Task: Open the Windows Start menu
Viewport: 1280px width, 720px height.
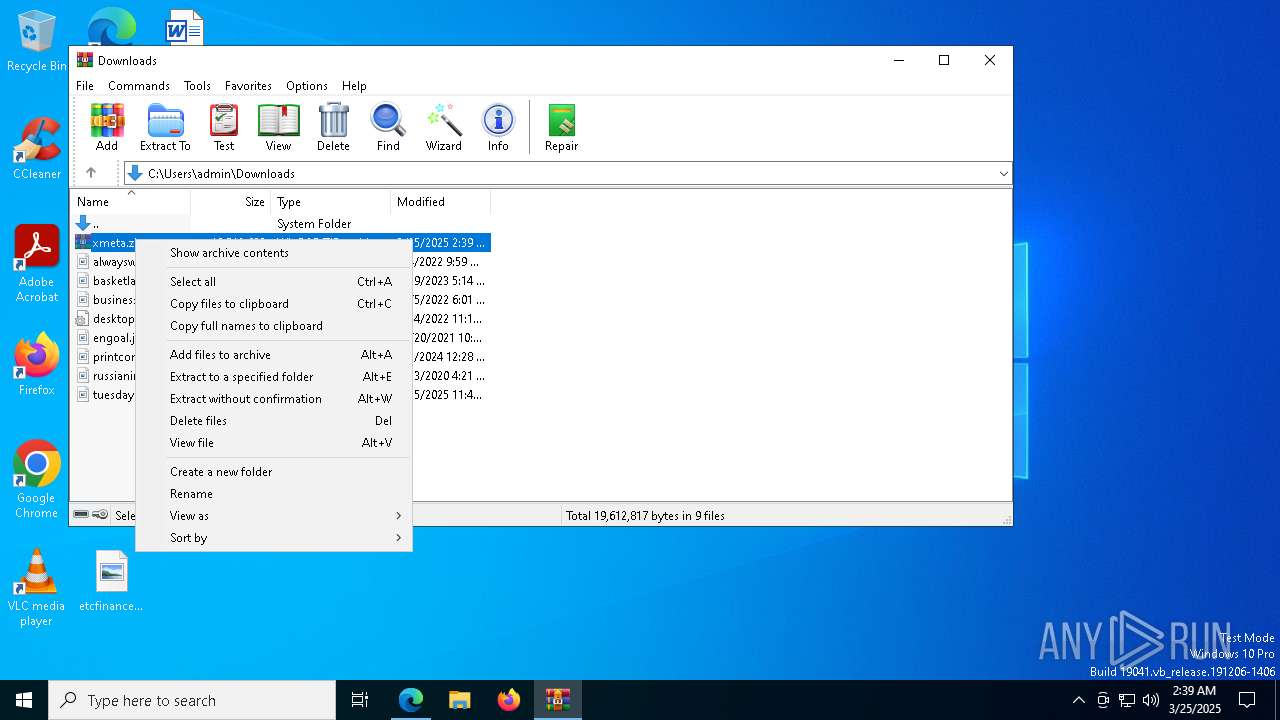Action: (24, 700)
